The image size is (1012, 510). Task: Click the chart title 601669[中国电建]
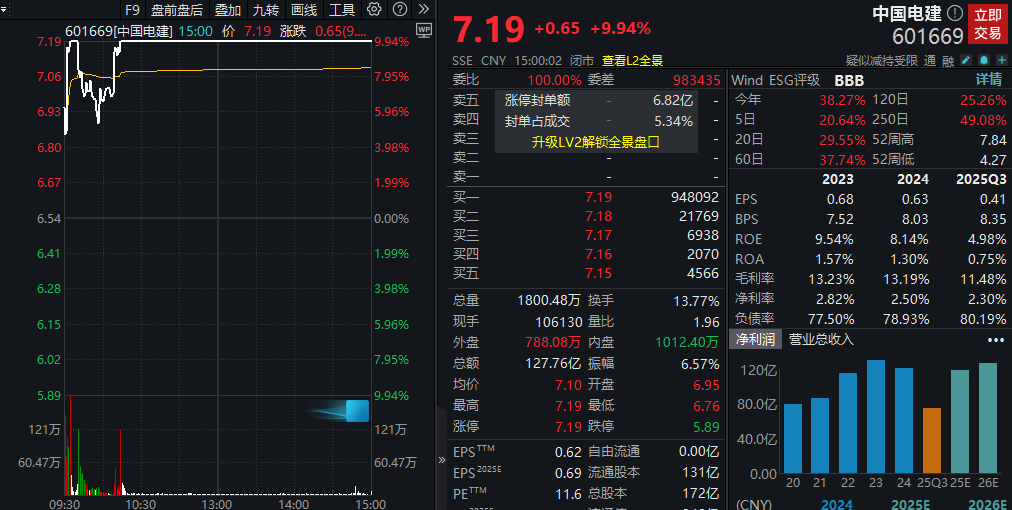coord(119,31)
